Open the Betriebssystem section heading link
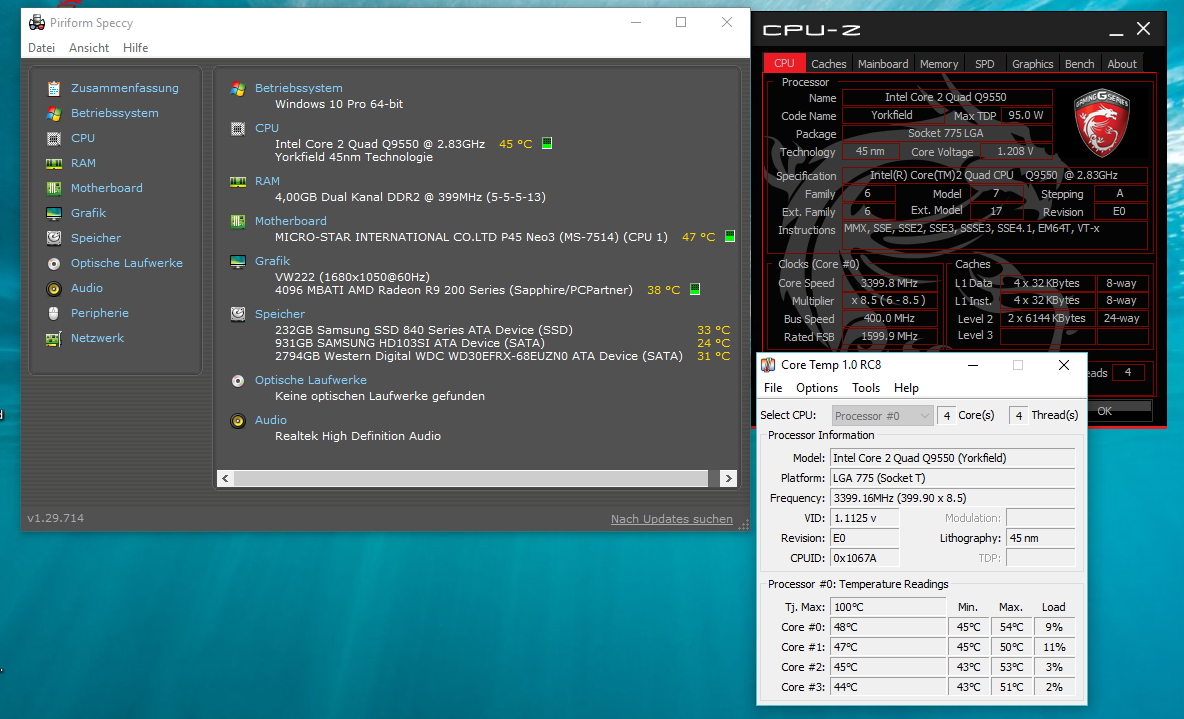Image resolution: width=1184 pixels, height=719 pixels. point(298,88)
